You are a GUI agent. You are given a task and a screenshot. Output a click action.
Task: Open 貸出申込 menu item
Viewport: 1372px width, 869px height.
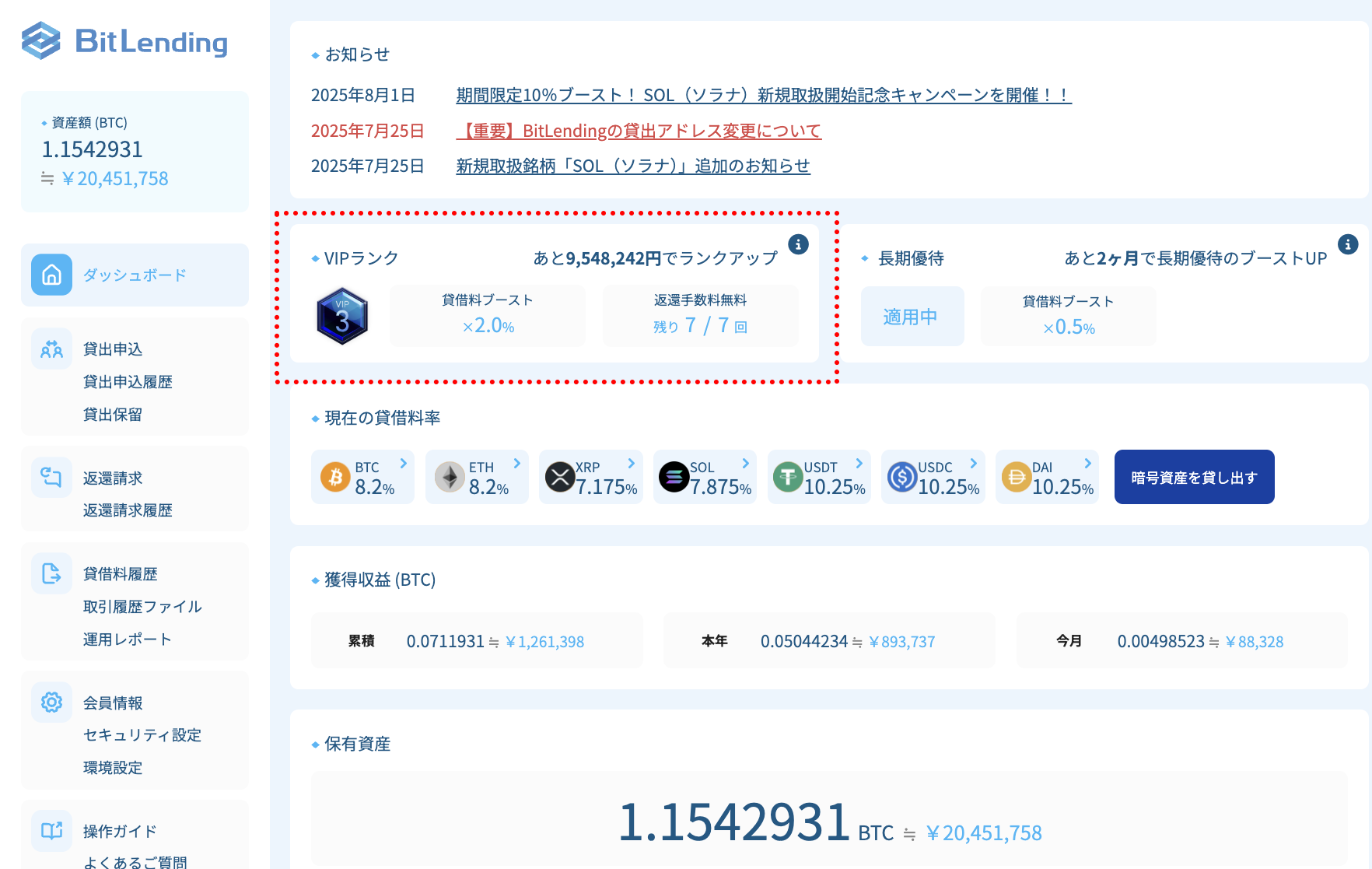click(113, 349)
